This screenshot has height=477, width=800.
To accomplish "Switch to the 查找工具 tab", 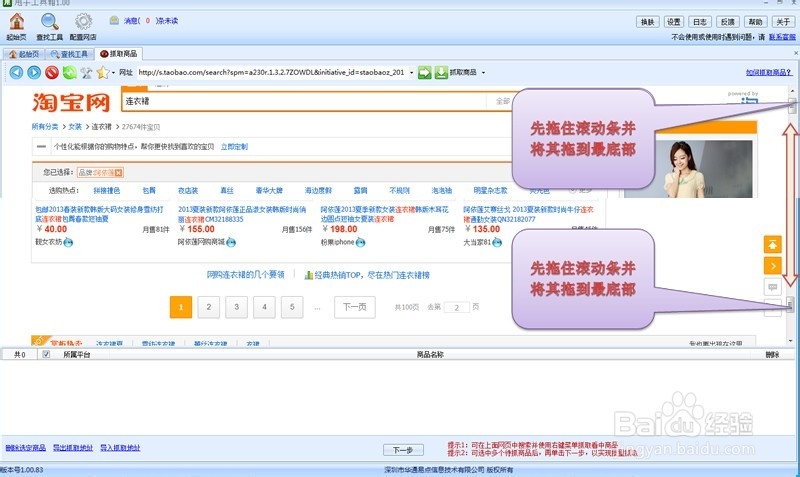I will coord(69,54).
